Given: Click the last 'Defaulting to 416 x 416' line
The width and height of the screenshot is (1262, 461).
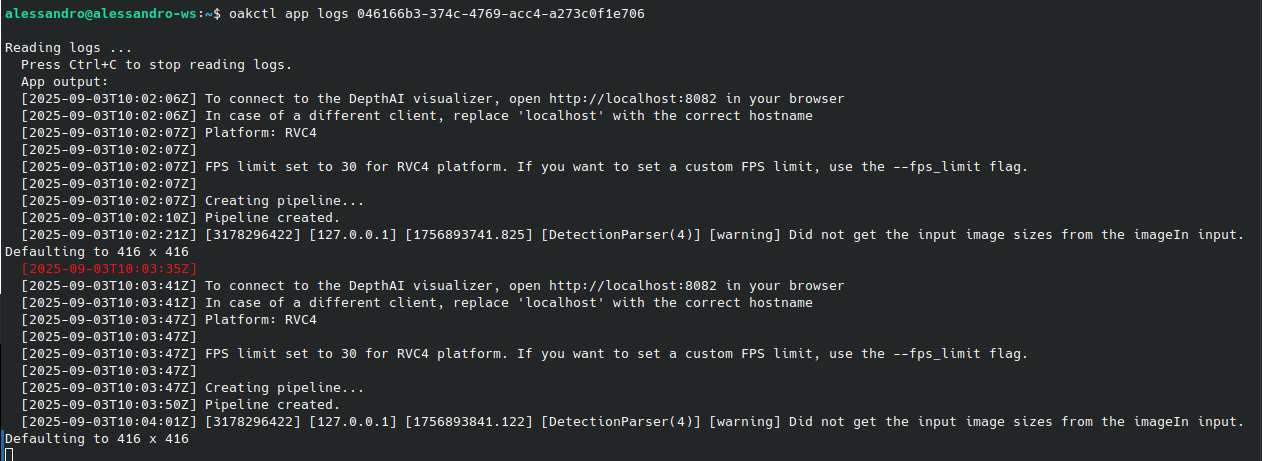Looking at the screenshot, I should (x=97, y=439).
